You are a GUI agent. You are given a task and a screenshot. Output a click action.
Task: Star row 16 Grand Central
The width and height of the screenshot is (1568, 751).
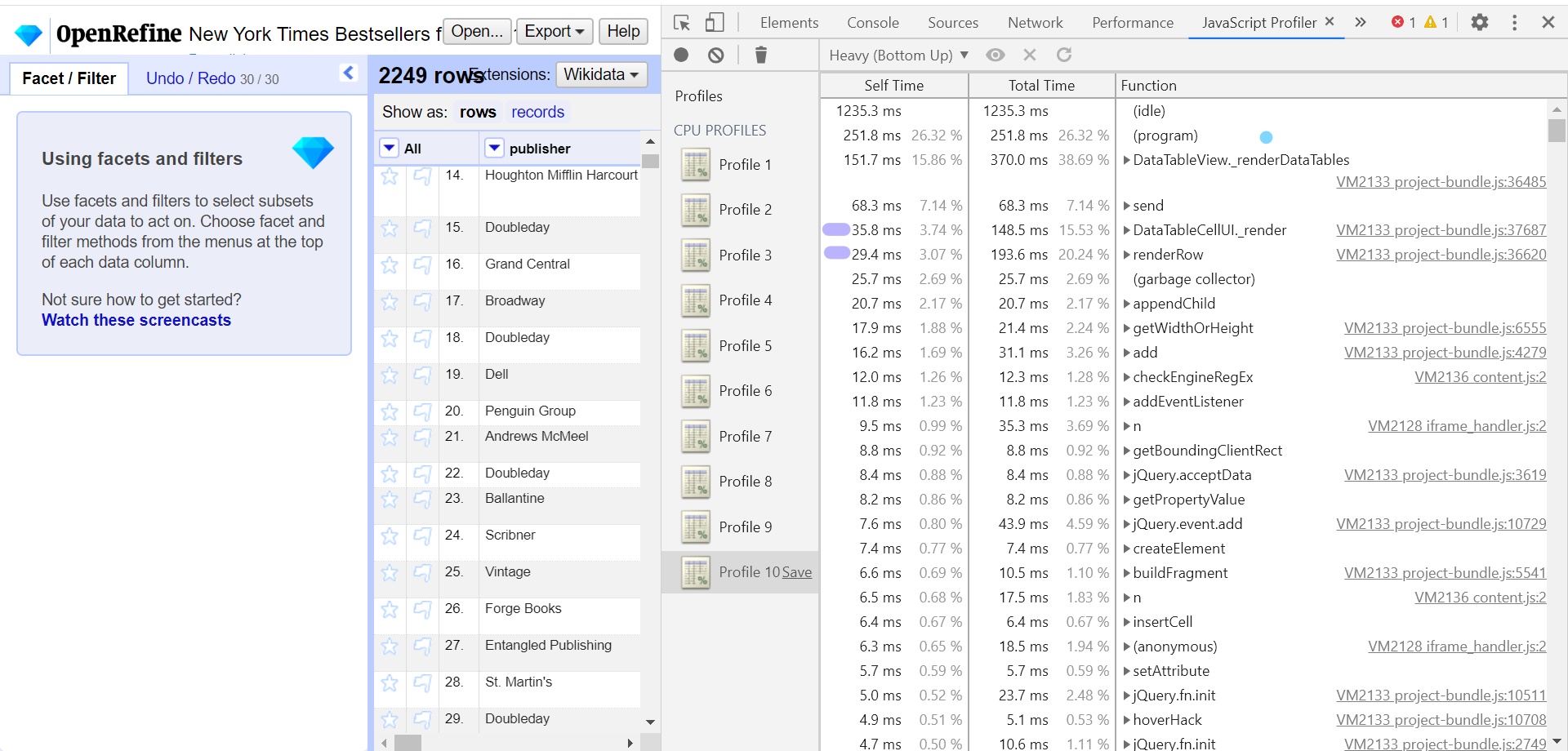(390, 264)
